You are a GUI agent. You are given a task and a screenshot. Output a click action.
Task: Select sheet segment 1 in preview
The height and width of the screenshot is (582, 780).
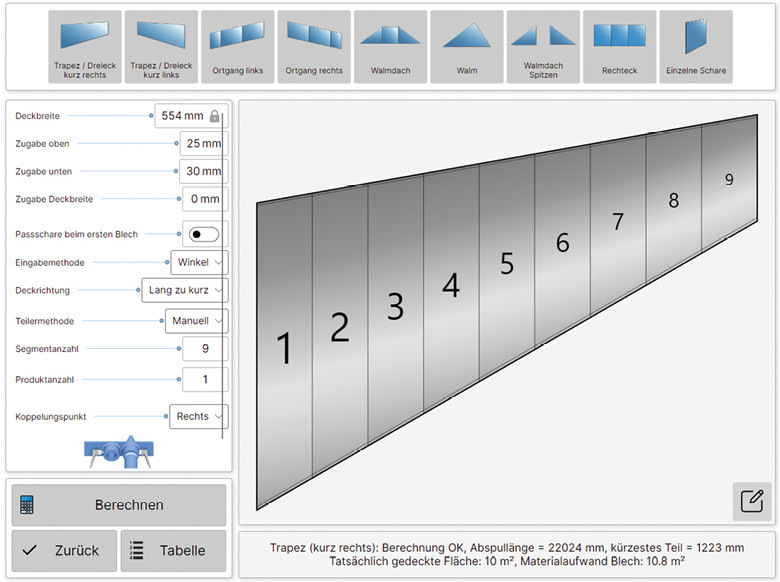pyautogui.click(x=284, y=348)
